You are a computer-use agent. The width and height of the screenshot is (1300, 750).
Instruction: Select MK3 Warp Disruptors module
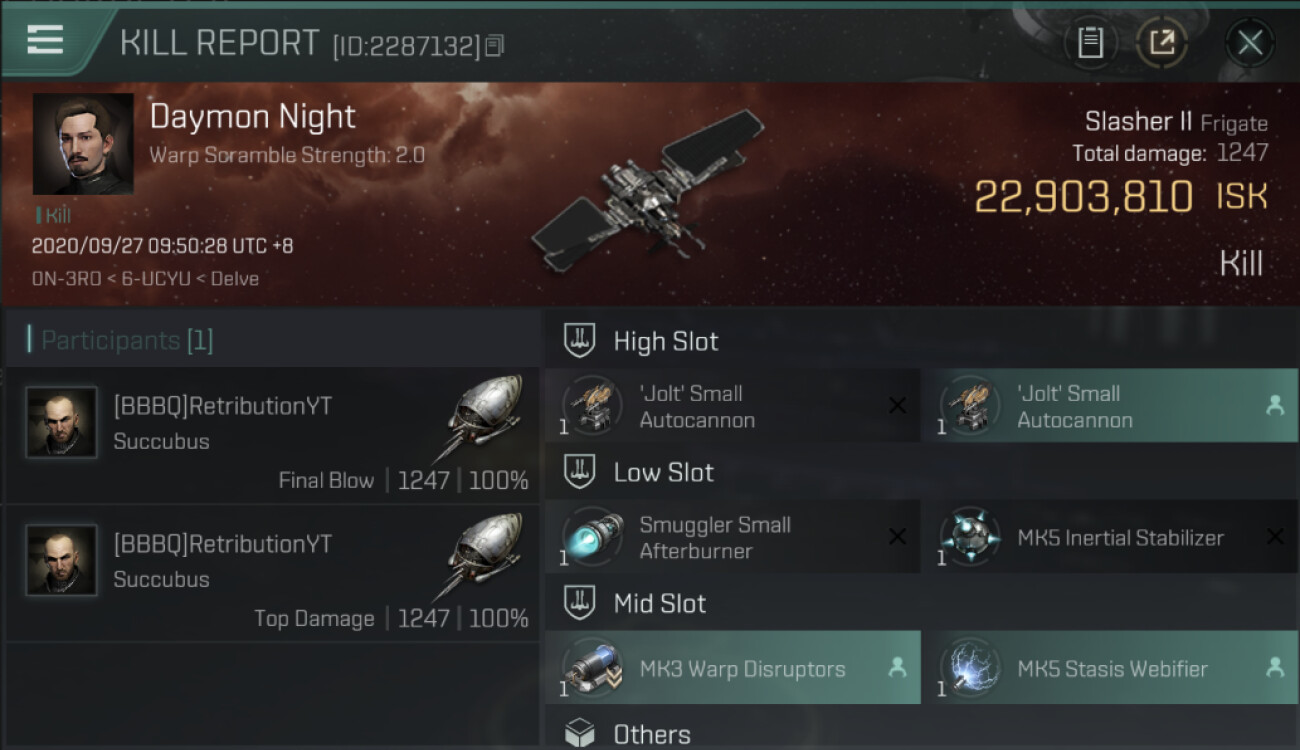pyautogui.click(x=732, y=669)
